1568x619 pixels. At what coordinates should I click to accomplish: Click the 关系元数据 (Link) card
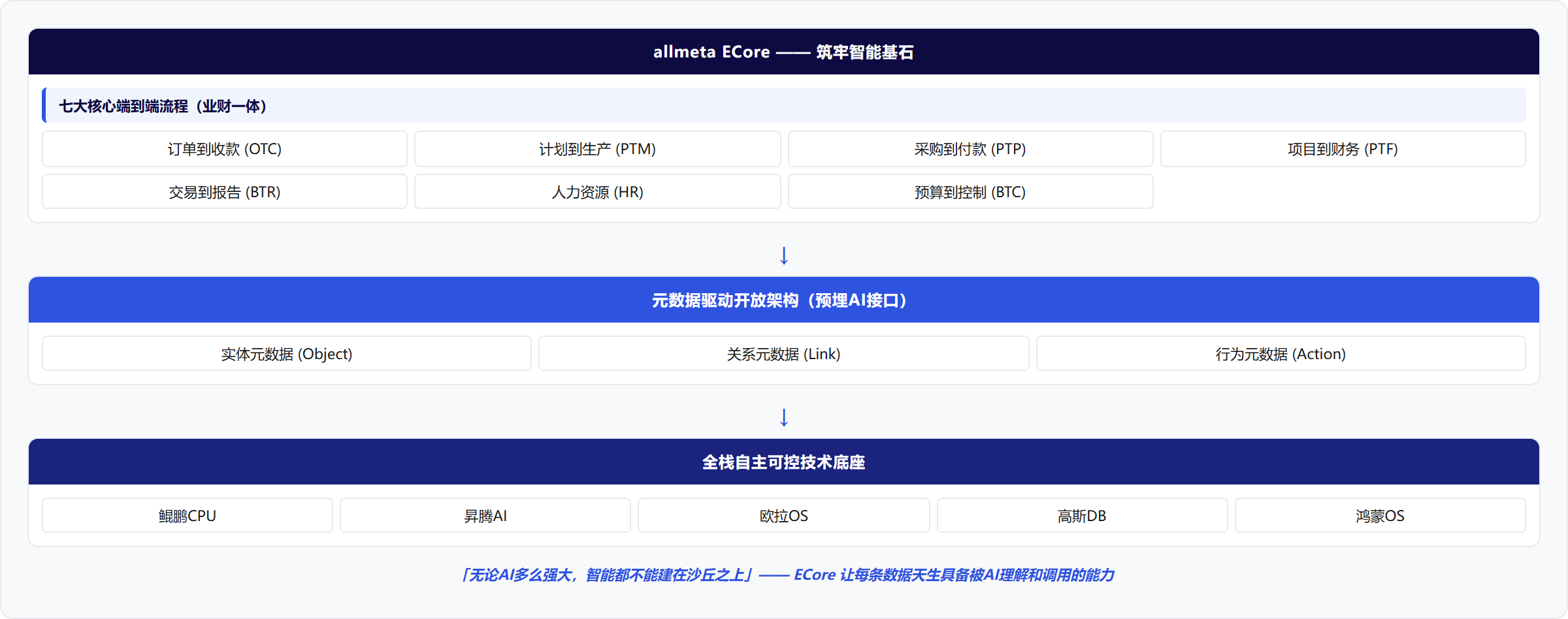[x=784, y=354]
